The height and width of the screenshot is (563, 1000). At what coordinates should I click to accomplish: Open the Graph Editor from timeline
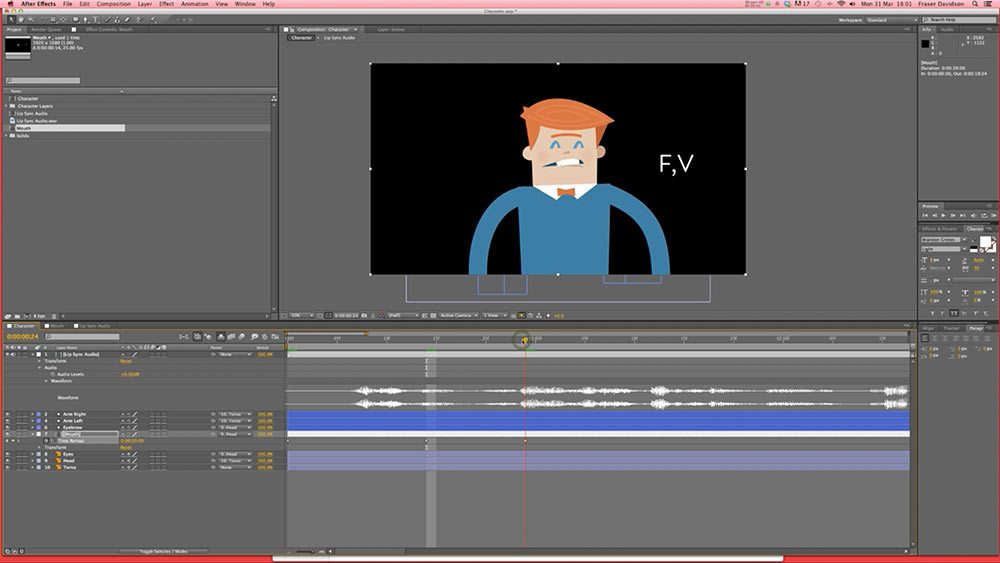(277, 337)
